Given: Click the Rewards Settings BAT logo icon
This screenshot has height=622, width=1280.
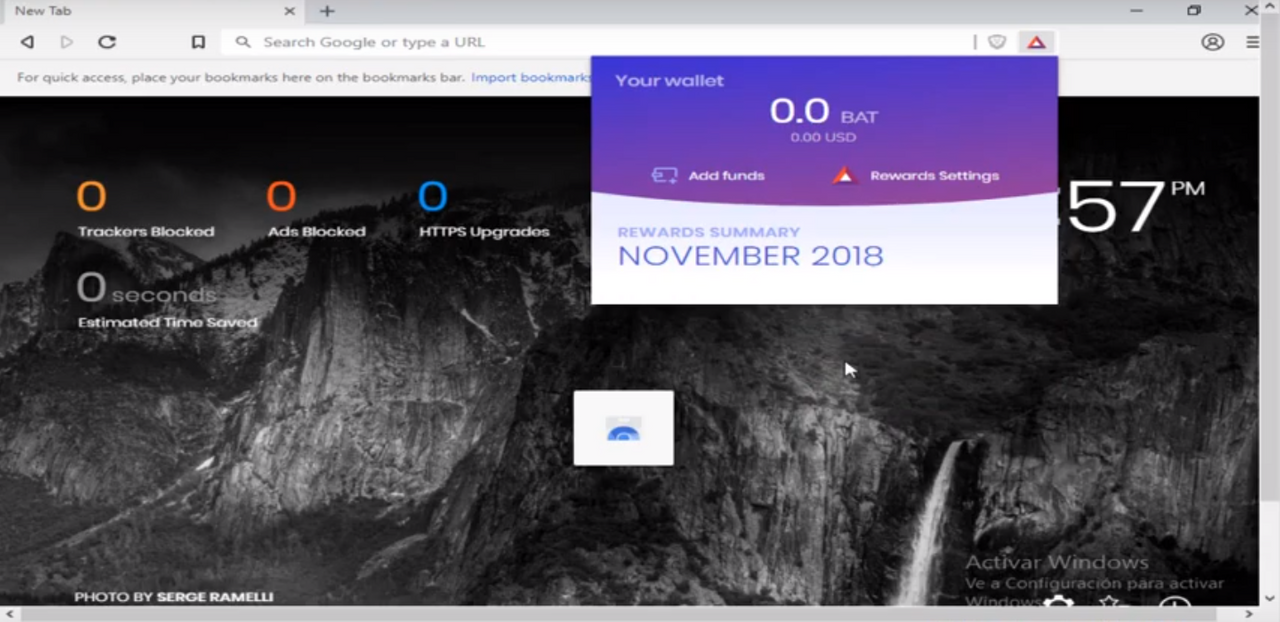Looking at the screenshot, I should click(x=844, y=175).
